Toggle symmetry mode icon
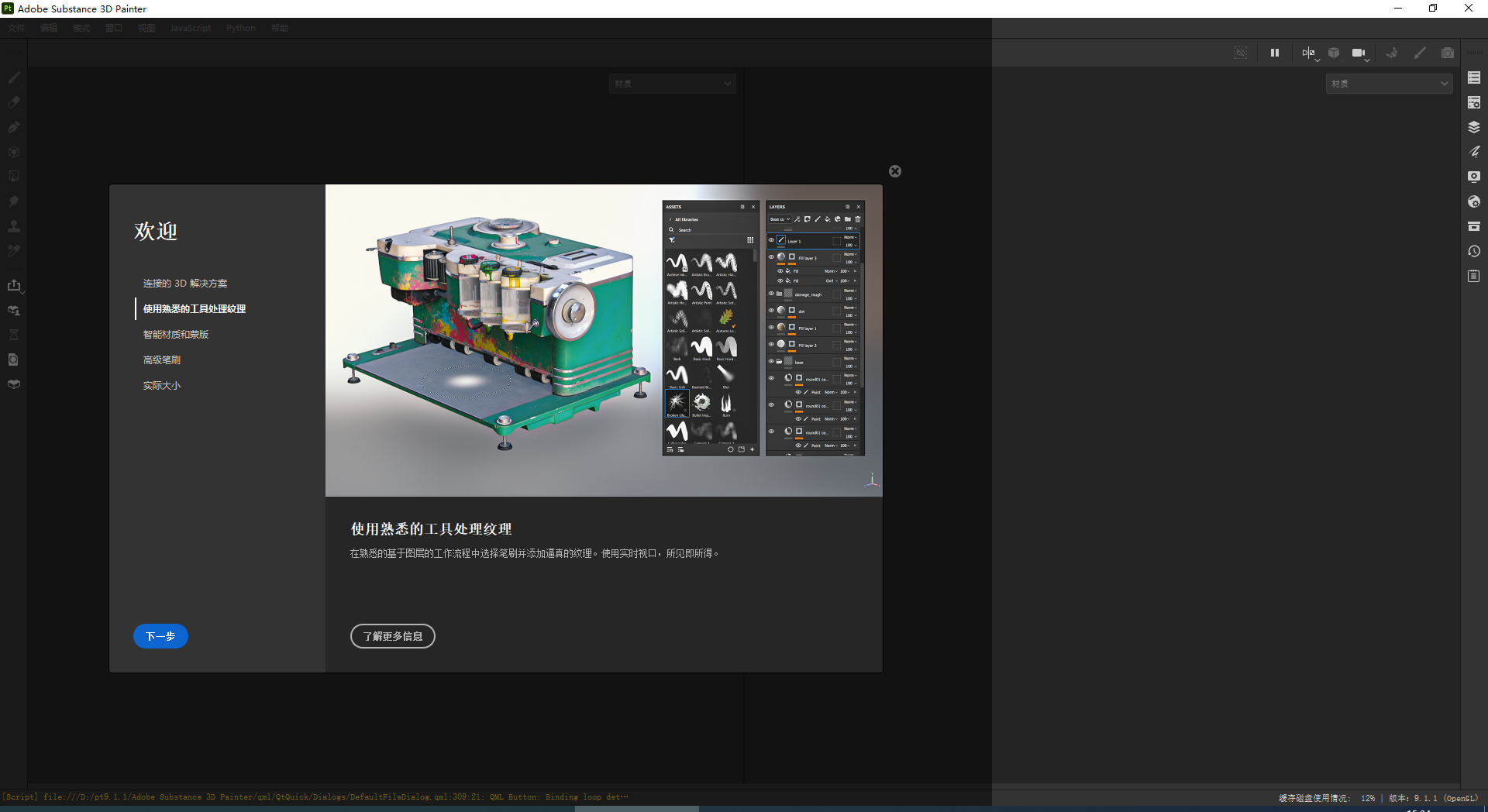The width and height of the screenshot is (1488, 812). (1307, 53)
